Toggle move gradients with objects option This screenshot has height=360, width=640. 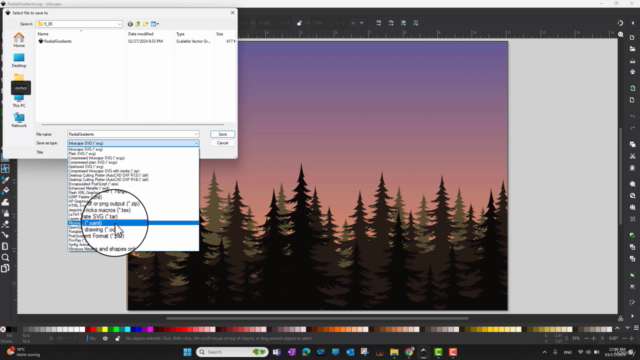pyautogui.click(x=403, y=23)
